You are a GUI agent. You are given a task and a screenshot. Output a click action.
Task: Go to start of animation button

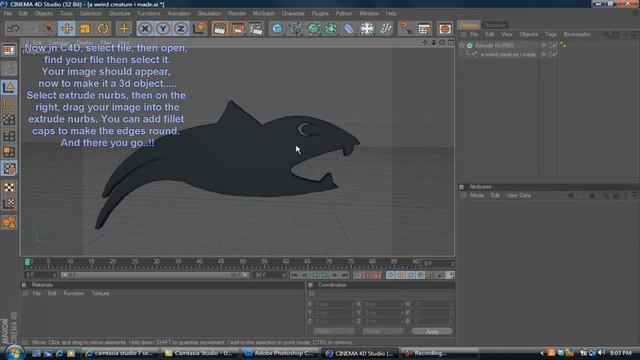click(294, 276)
